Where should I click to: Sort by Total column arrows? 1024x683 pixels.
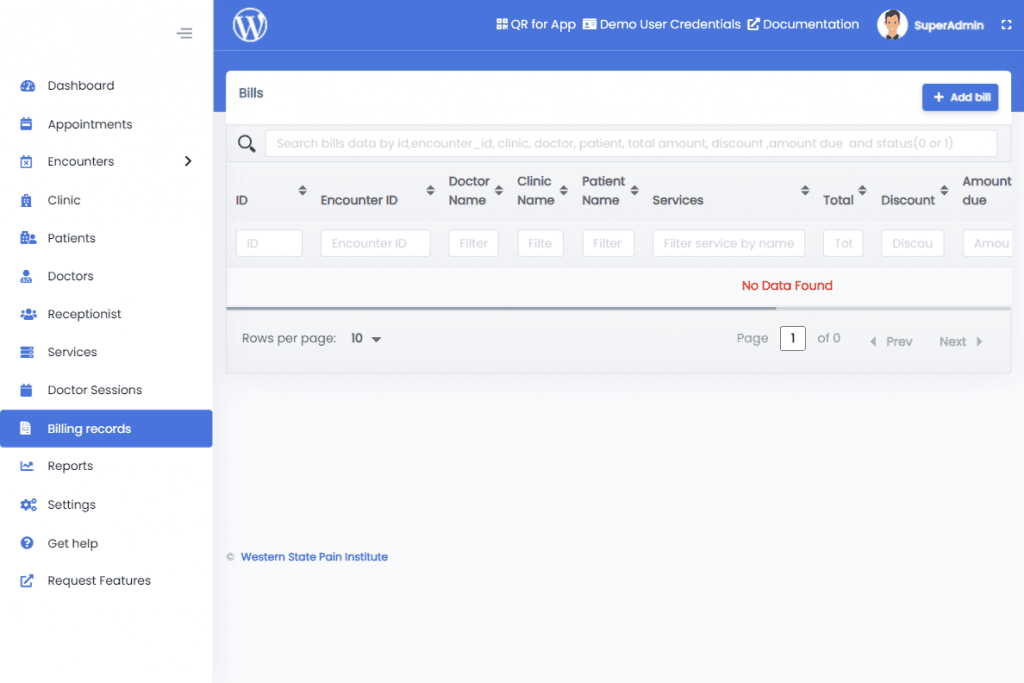coord(863,190)
